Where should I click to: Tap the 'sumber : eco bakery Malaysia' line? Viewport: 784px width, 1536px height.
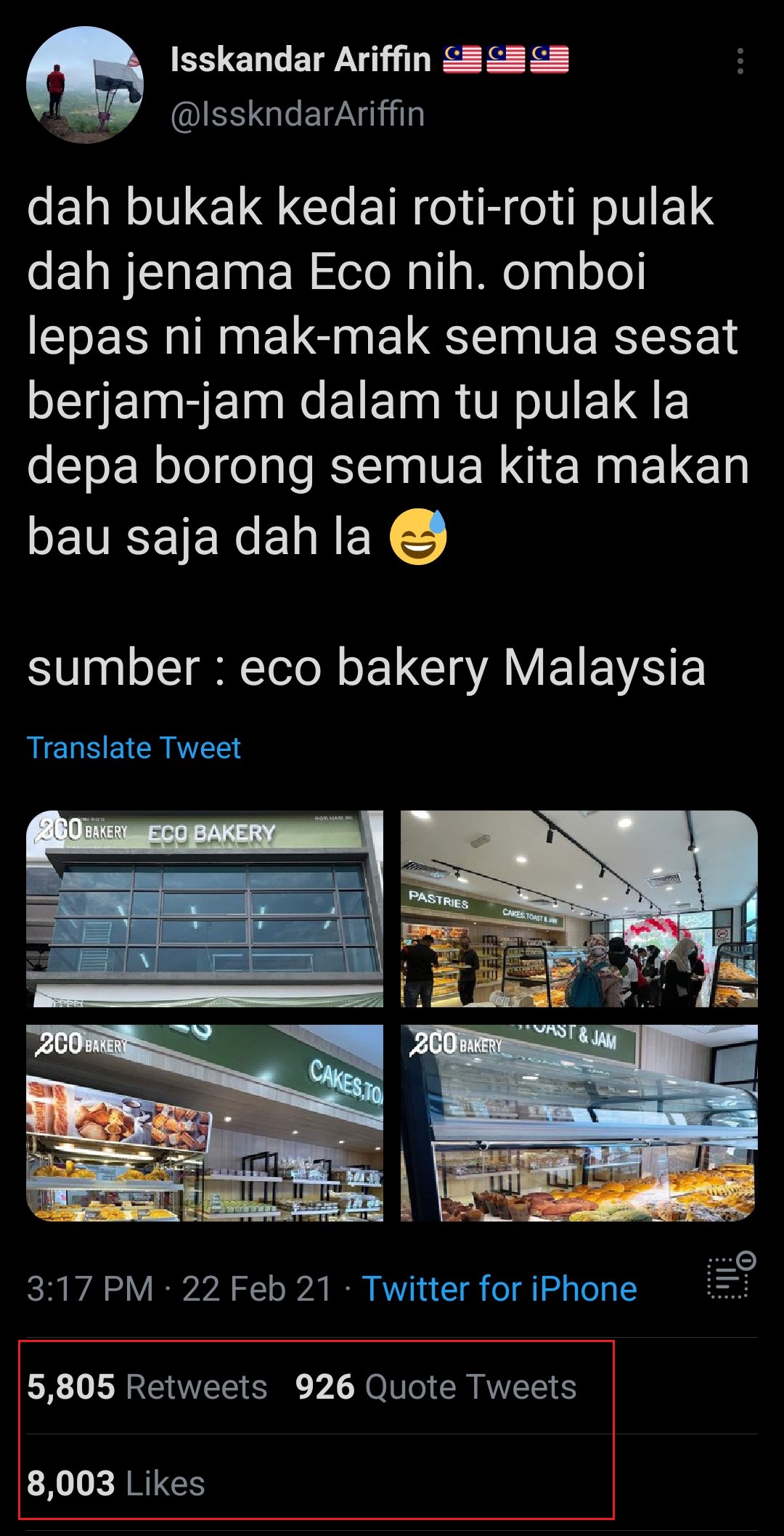[x=367, y=668]
